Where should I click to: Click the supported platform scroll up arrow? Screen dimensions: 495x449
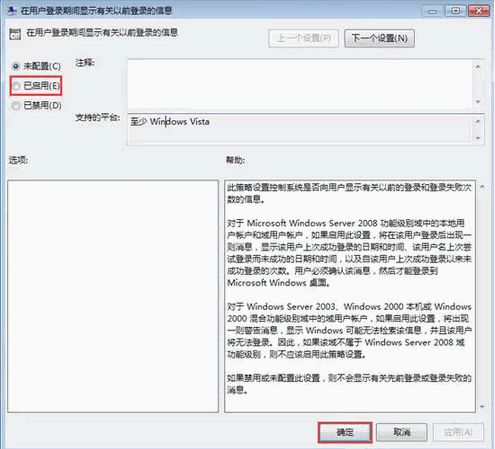[x=478, y=121]
